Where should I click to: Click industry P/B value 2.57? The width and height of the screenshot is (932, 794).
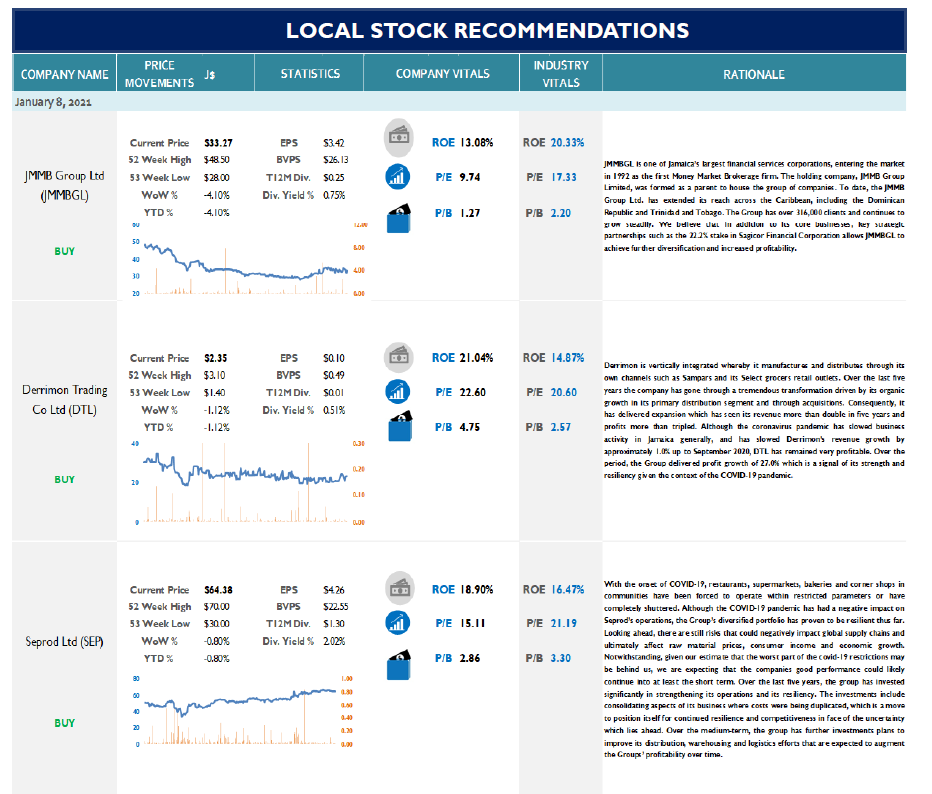tap(561, 427)
